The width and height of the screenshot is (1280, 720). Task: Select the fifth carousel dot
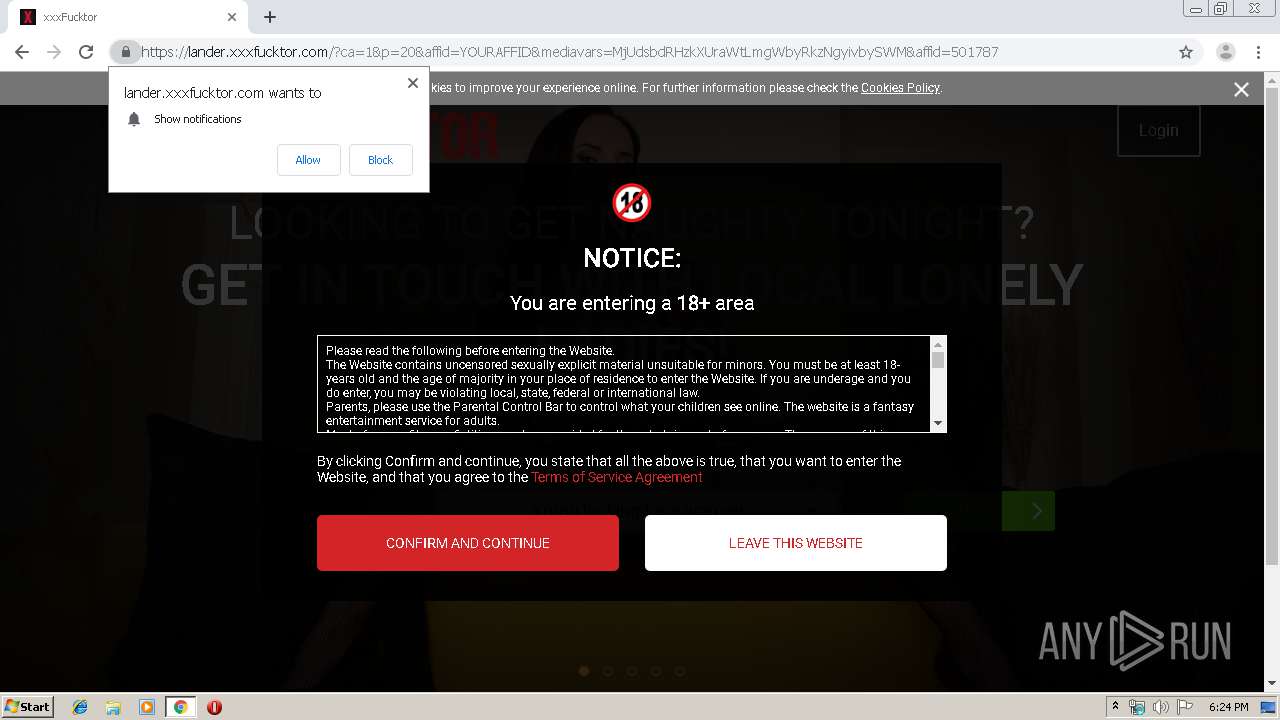tap(680, 671)
